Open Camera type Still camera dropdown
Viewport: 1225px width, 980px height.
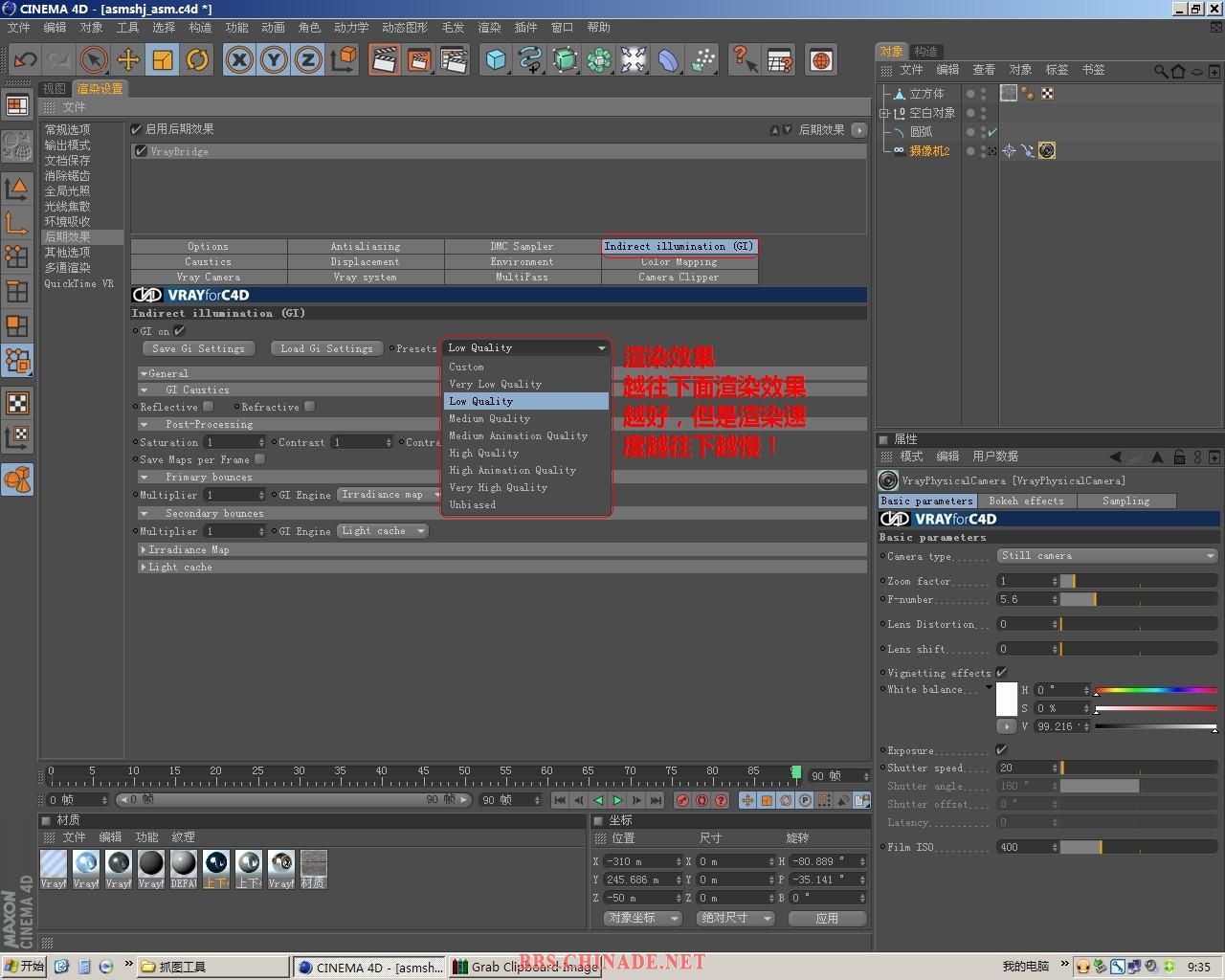tap(1107, 556)
